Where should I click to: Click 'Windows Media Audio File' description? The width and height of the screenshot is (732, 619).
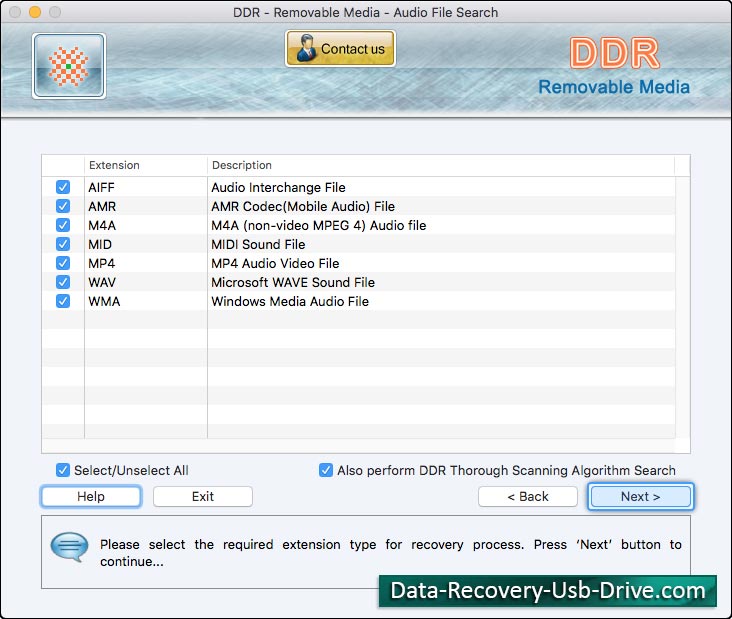click(290, 302)
